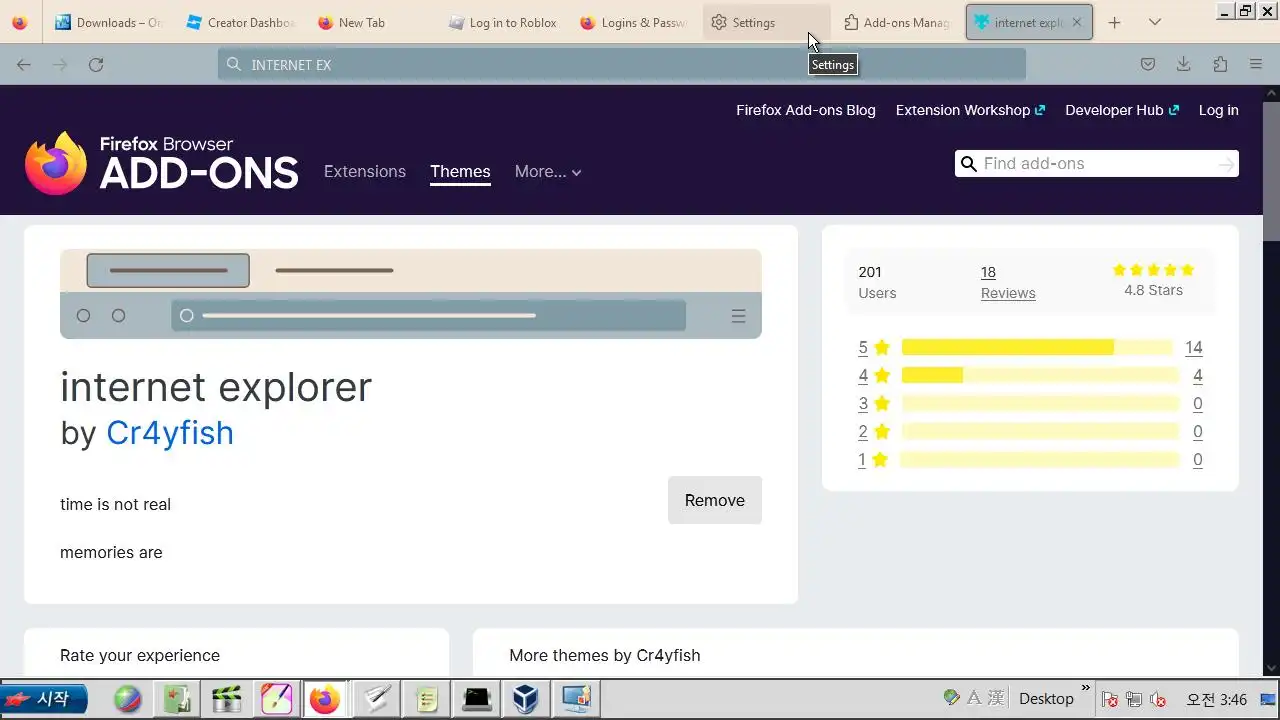Open the Developer Hub link
The height and width of the screenshot is (720, 1280).
1122,110
